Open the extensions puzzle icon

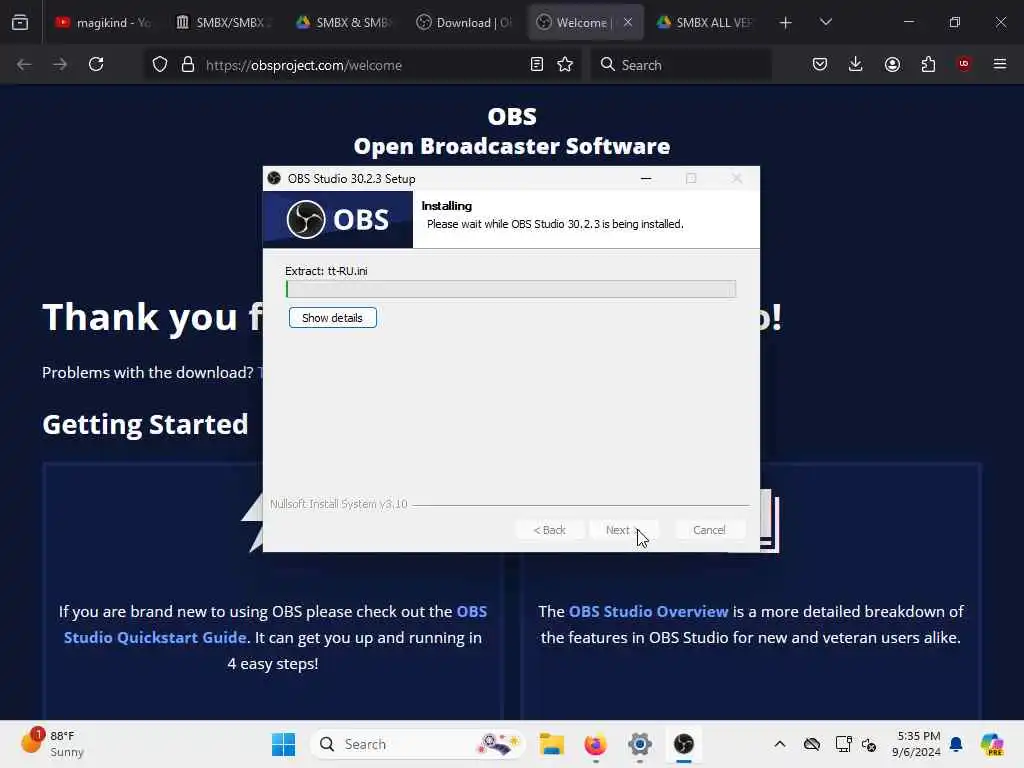pos(928,64)
